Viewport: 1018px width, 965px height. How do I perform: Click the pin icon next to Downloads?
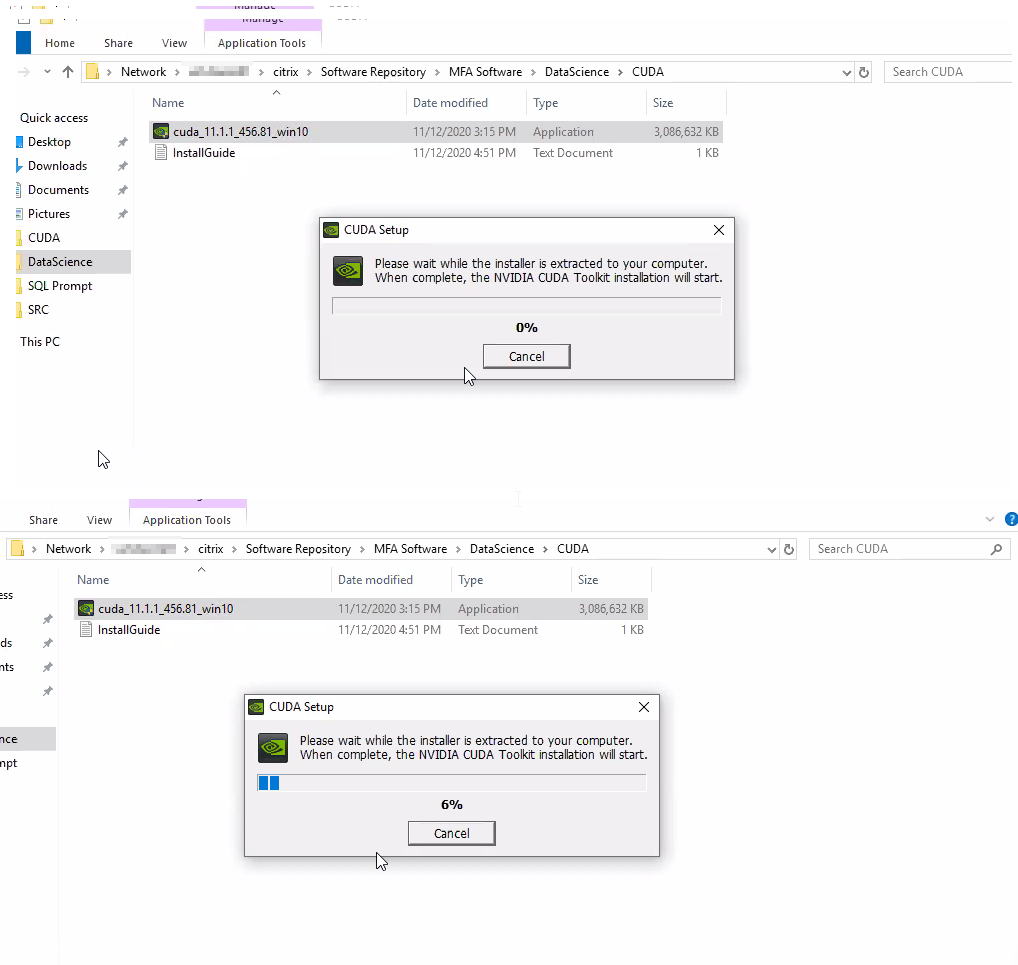122,166
